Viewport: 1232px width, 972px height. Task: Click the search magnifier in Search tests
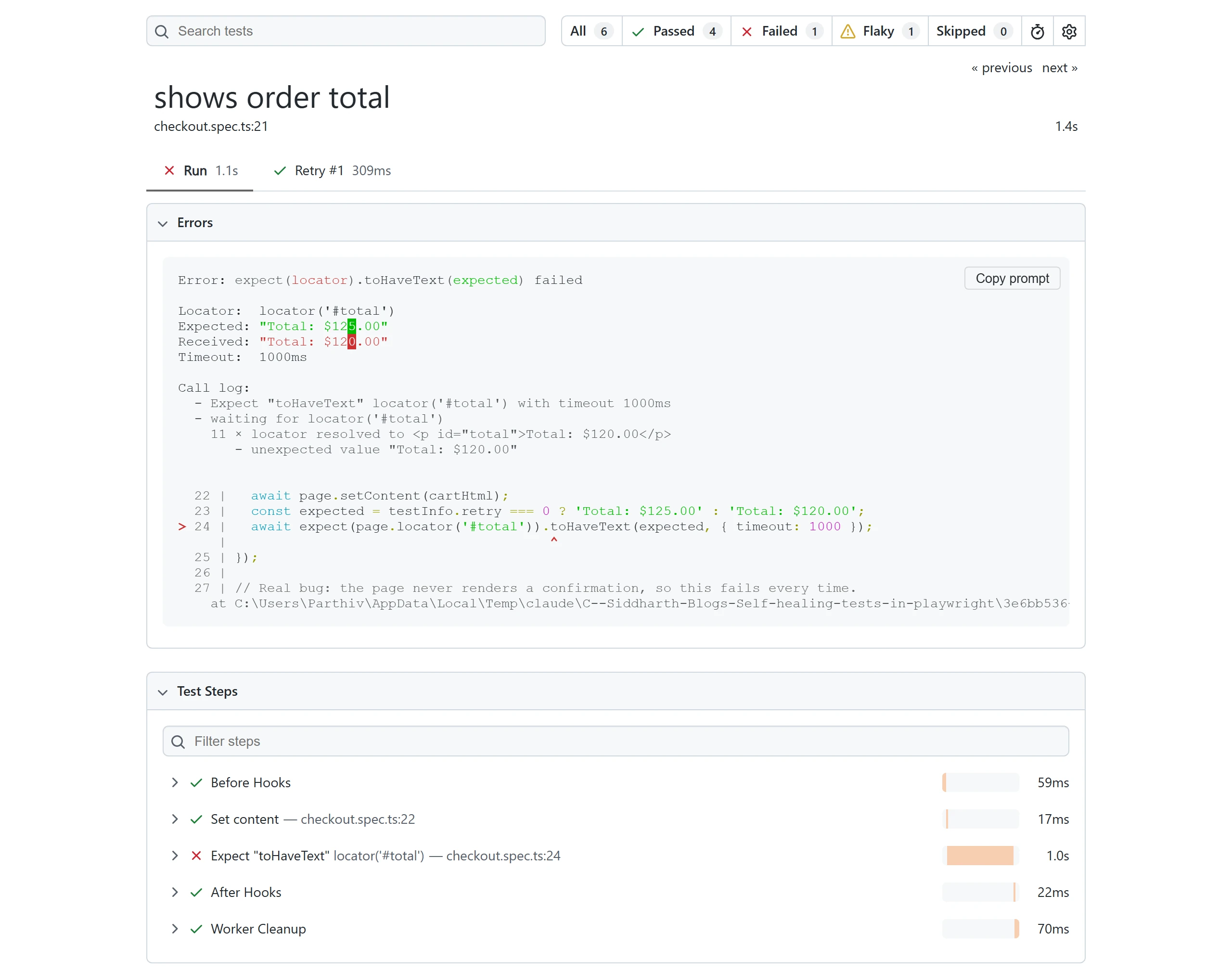(162, 31)
